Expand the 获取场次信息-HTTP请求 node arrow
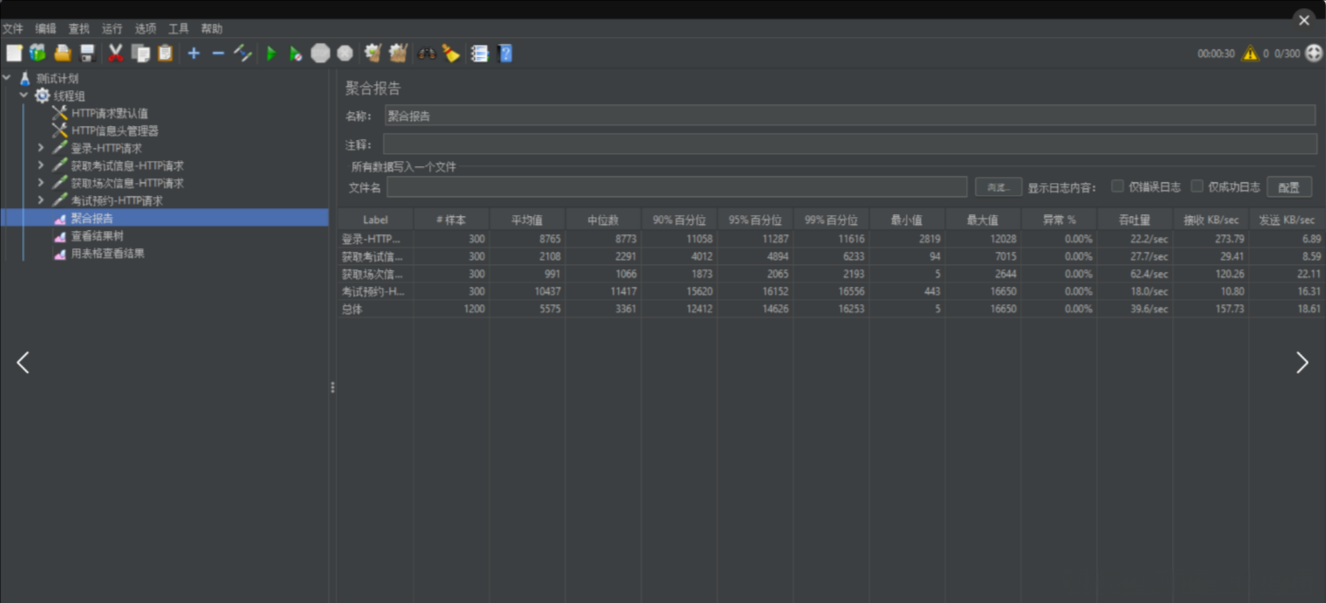The height and width of the screenshot is (603, 1326). [x=41, y=183]
